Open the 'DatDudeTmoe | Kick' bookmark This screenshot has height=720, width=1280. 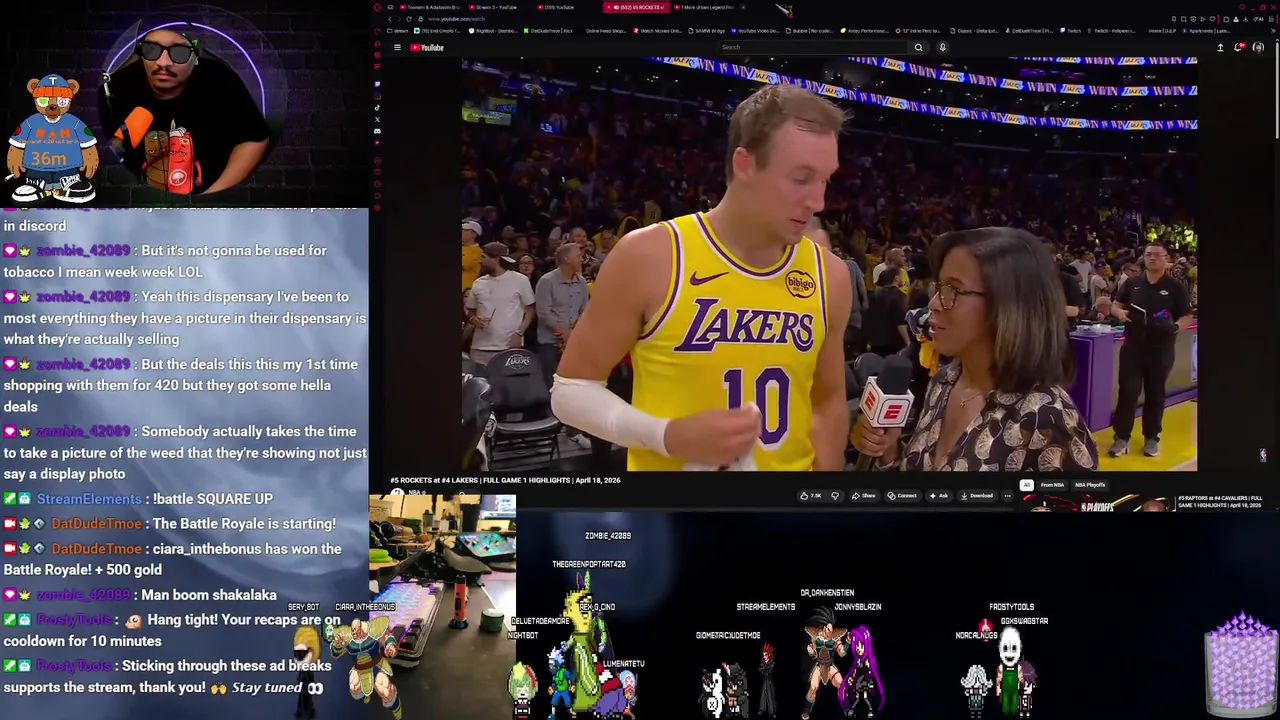548,31
